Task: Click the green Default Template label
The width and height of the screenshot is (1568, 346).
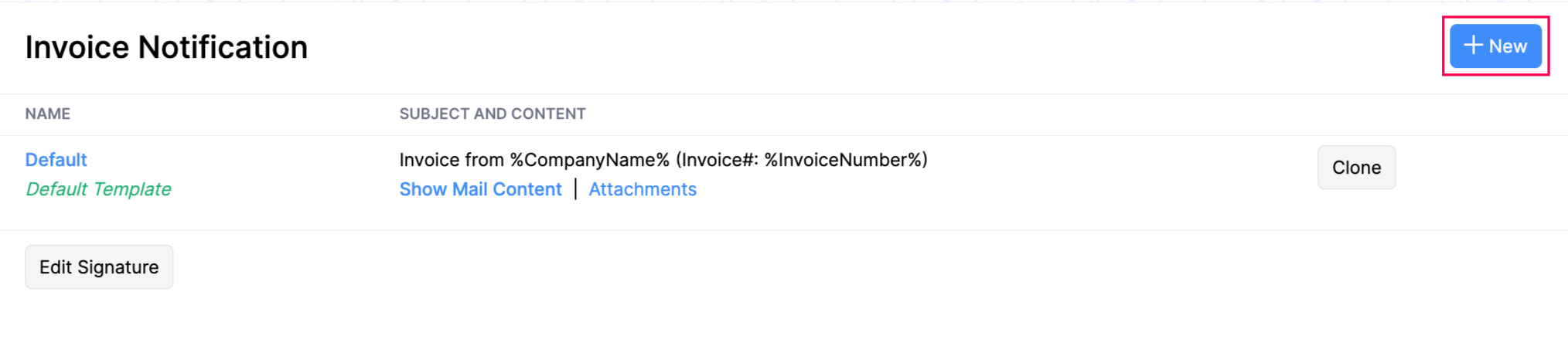Action: pos(98,189)
